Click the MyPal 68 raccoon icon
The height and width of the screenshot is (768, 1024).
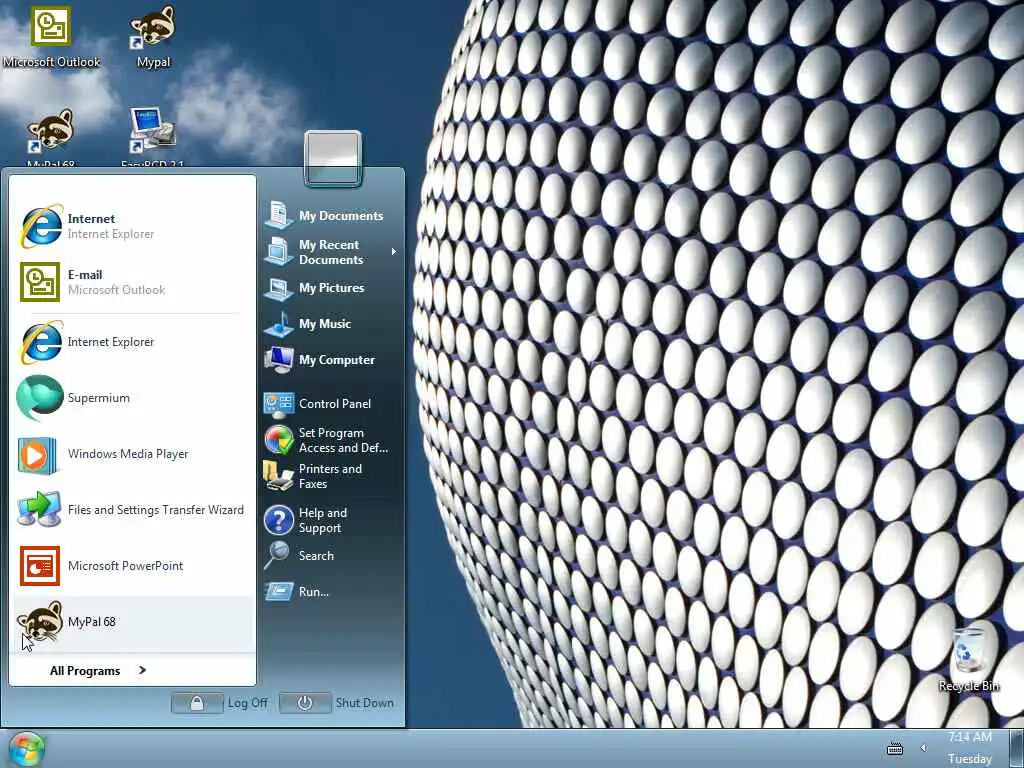39,621
